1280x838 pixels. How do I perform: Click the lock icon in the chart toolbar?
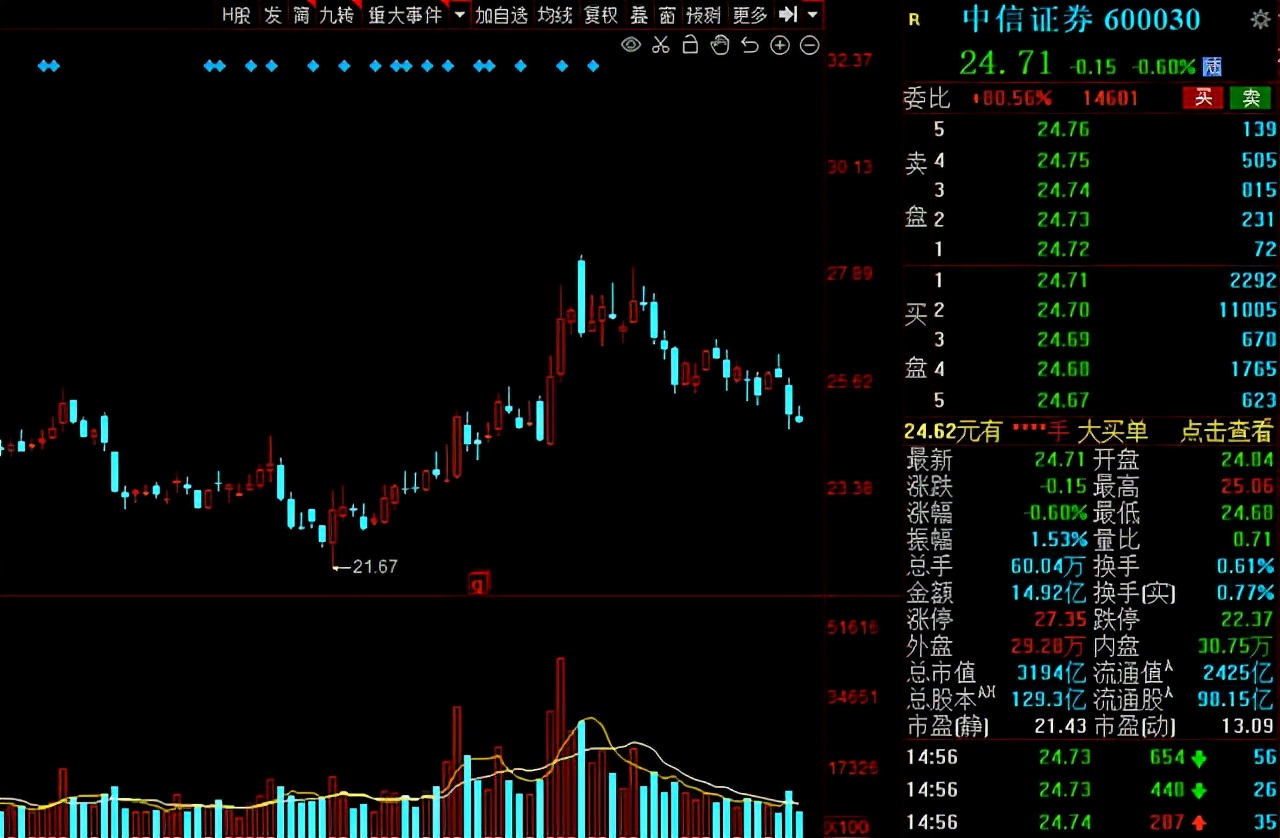pos(690,45)
